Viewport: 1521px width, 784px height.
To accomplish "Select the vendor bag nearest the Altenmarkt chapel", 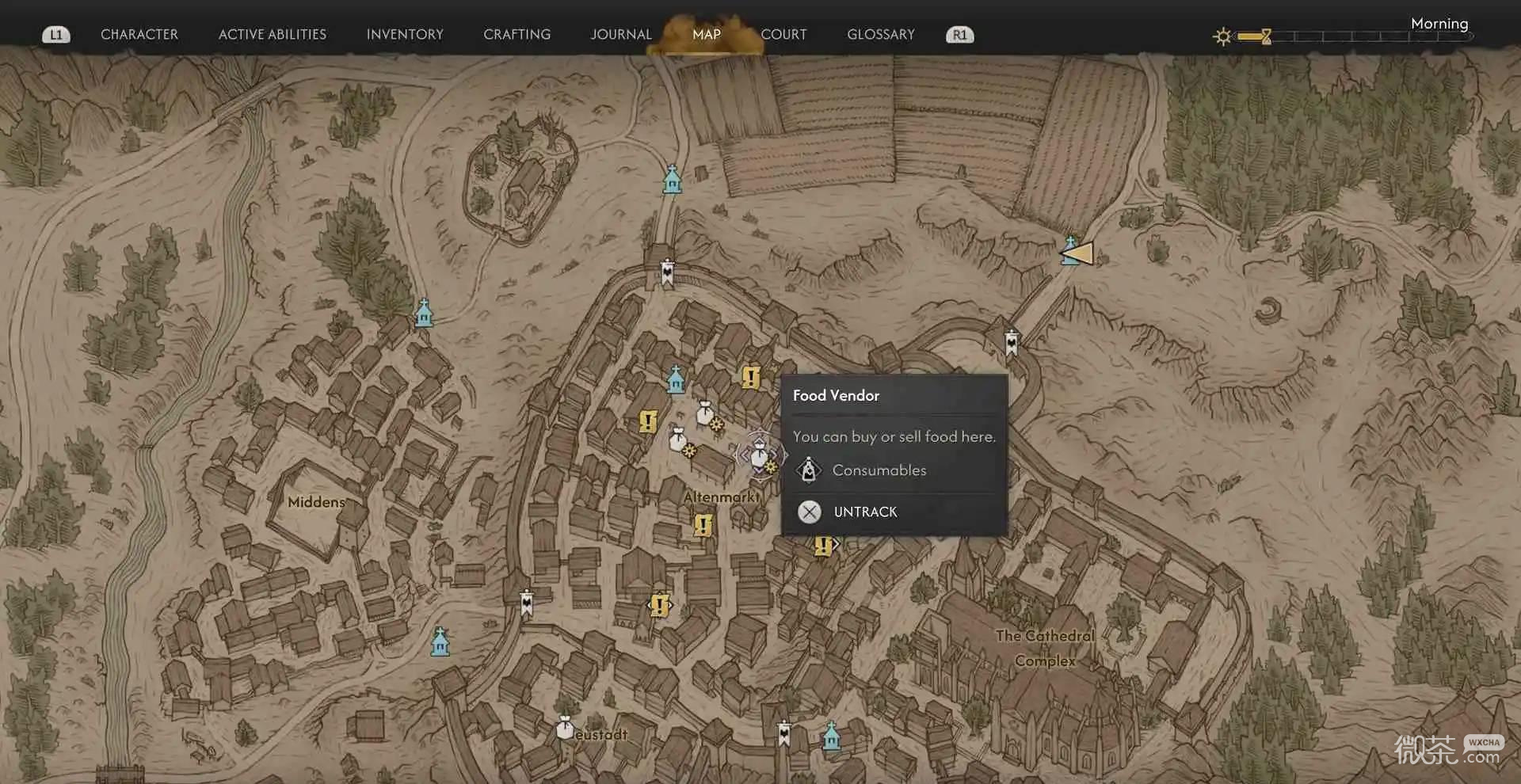I will (x=705, y=413).
